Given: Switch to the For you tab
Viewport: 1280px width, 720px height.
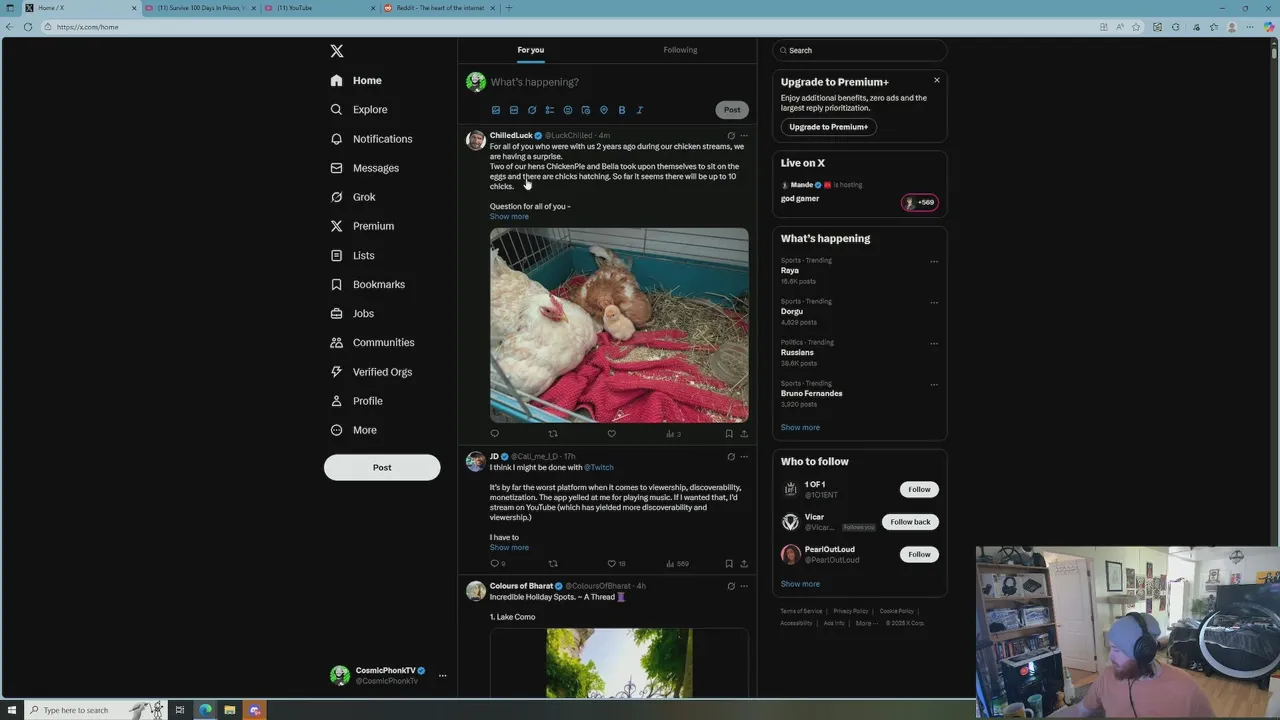Looking at the screenshot, I should click(531, 50).
